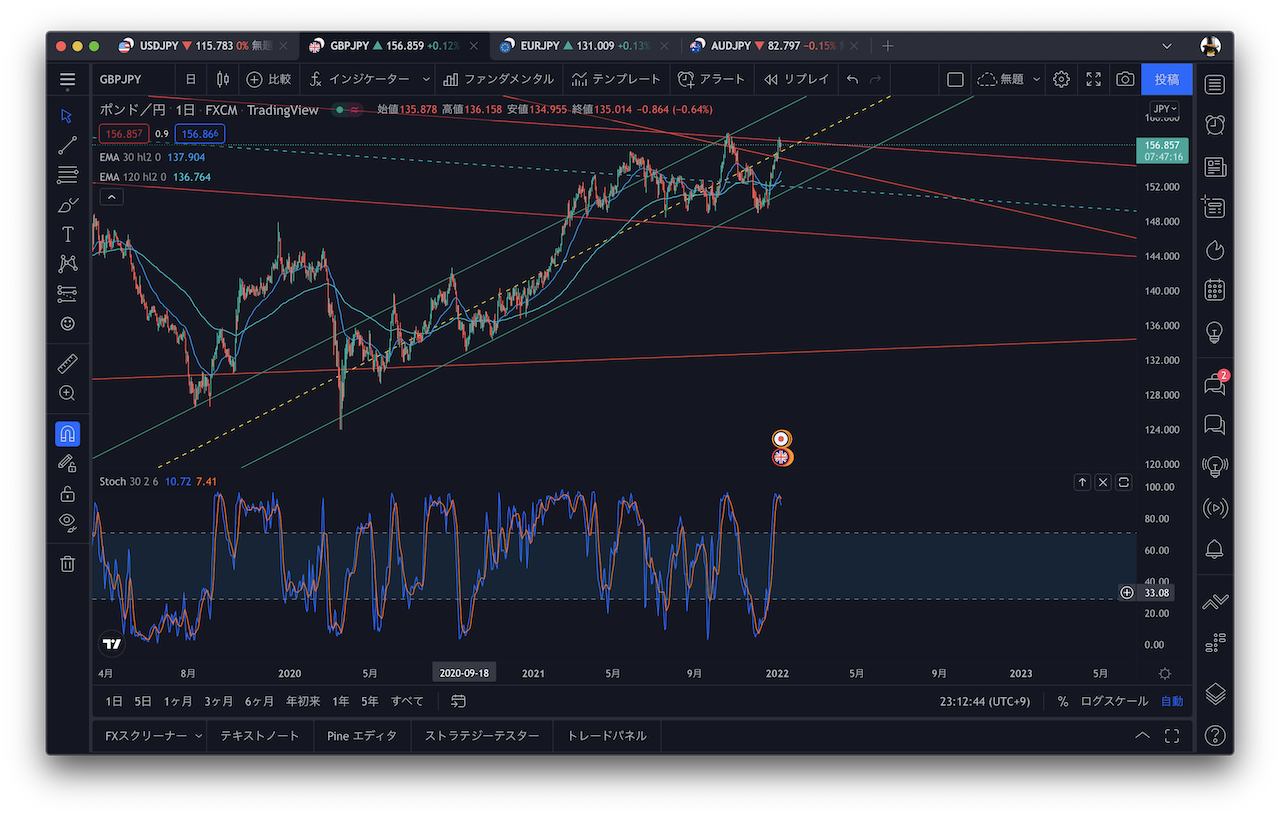The width and height of the screenshot is (1280, 816).
Task: Toggle percent scale mode
Action: (x=1062, y=701)
